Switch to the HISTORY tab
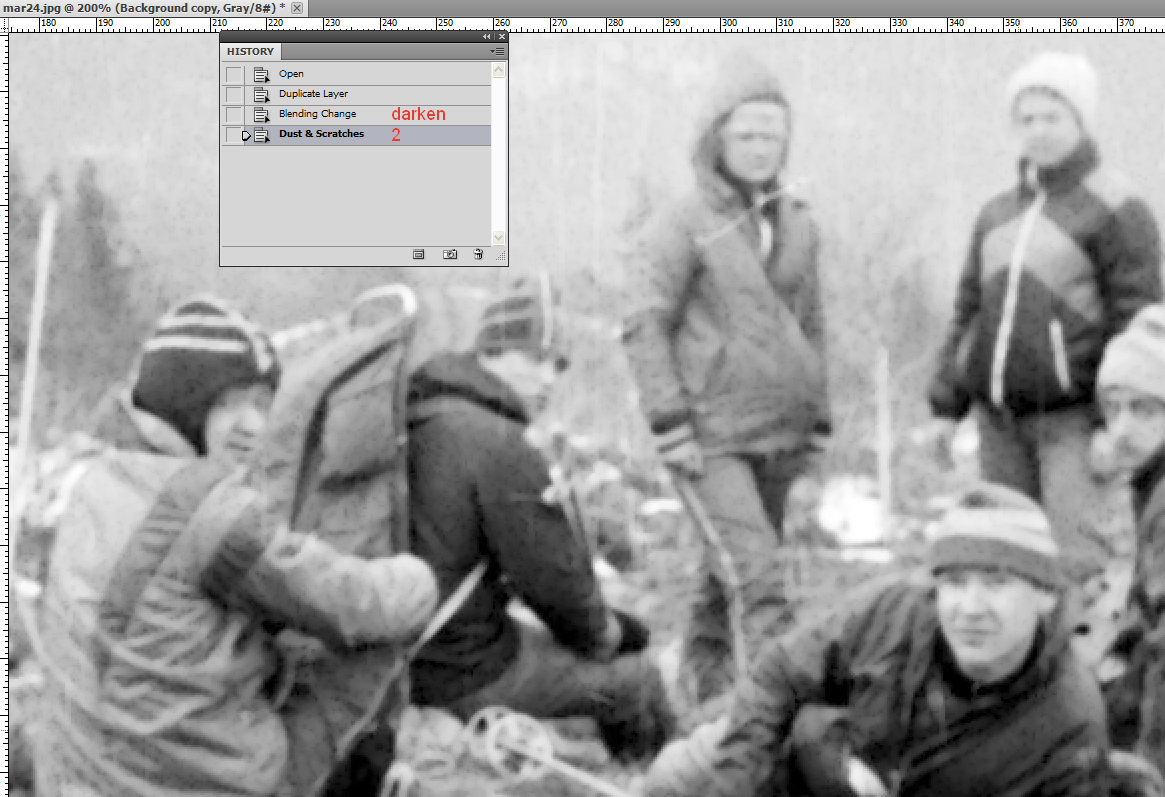 click(x=250, y=51)
